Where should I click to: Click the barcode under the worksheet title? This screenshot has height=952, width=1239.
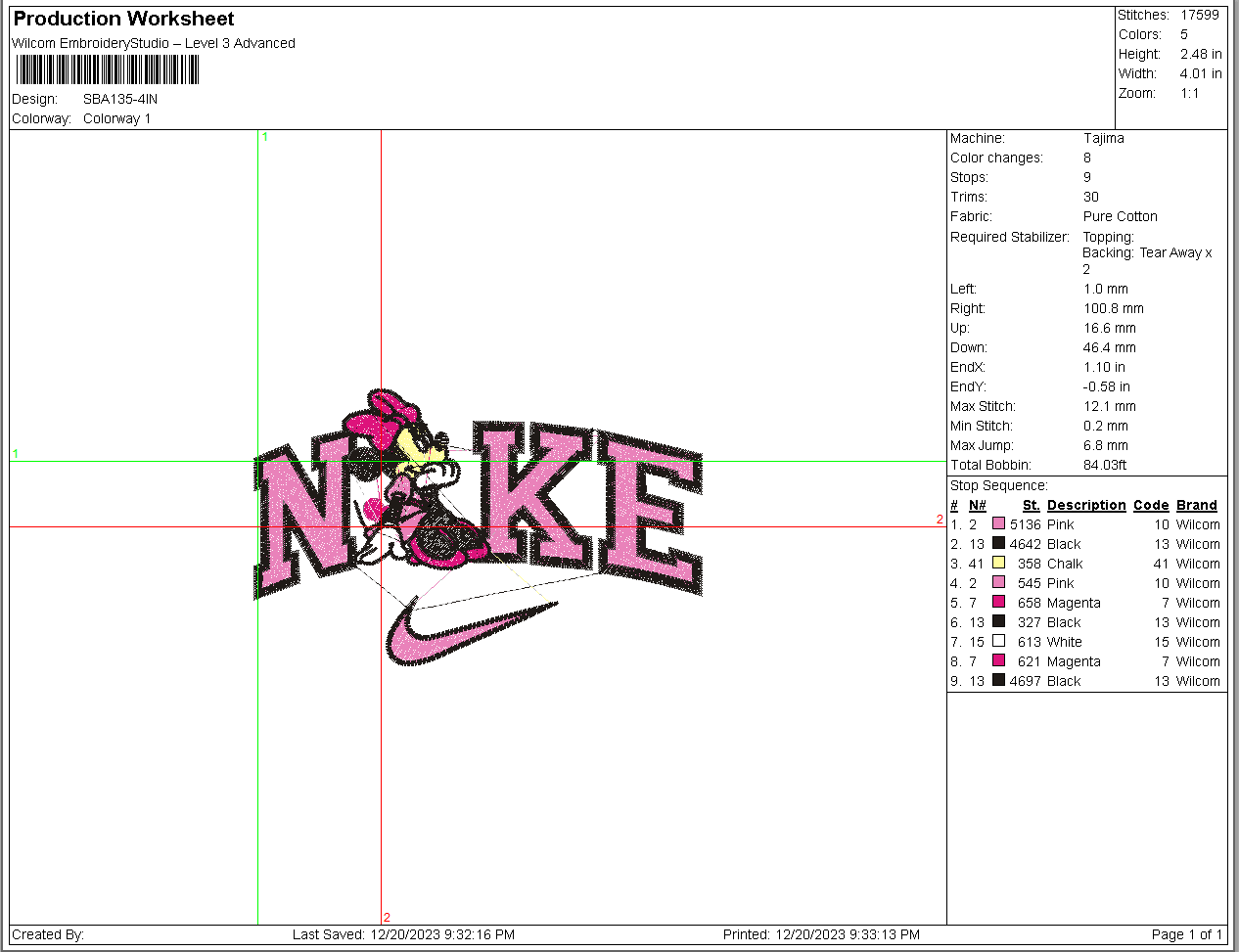[x=108, y=69]
